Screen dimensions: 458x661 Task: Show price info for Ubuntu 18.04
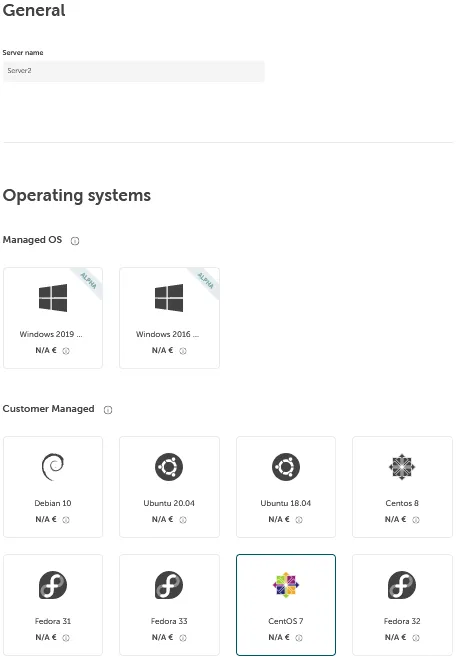click(x=299, y=520)
